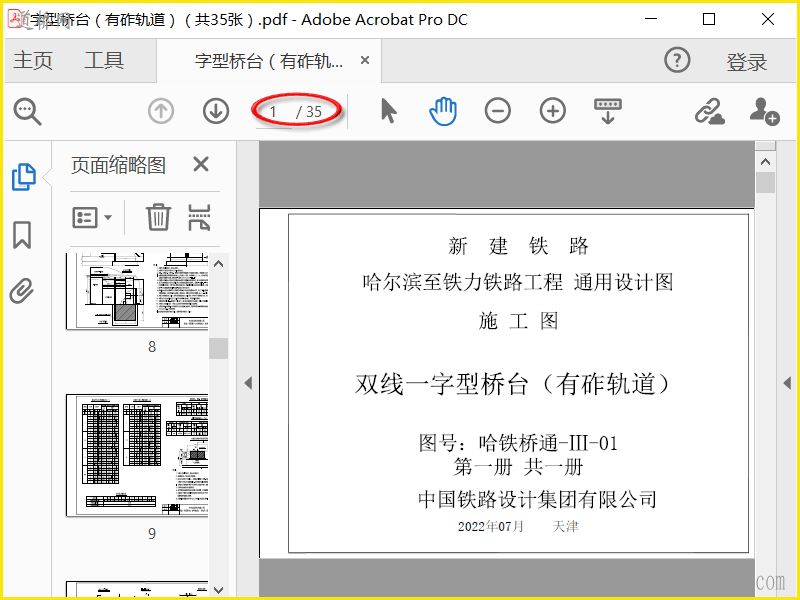Click date text 2022年07月
Image resolution: width=800 pixels, height=600 pixels.
(490, 526)
